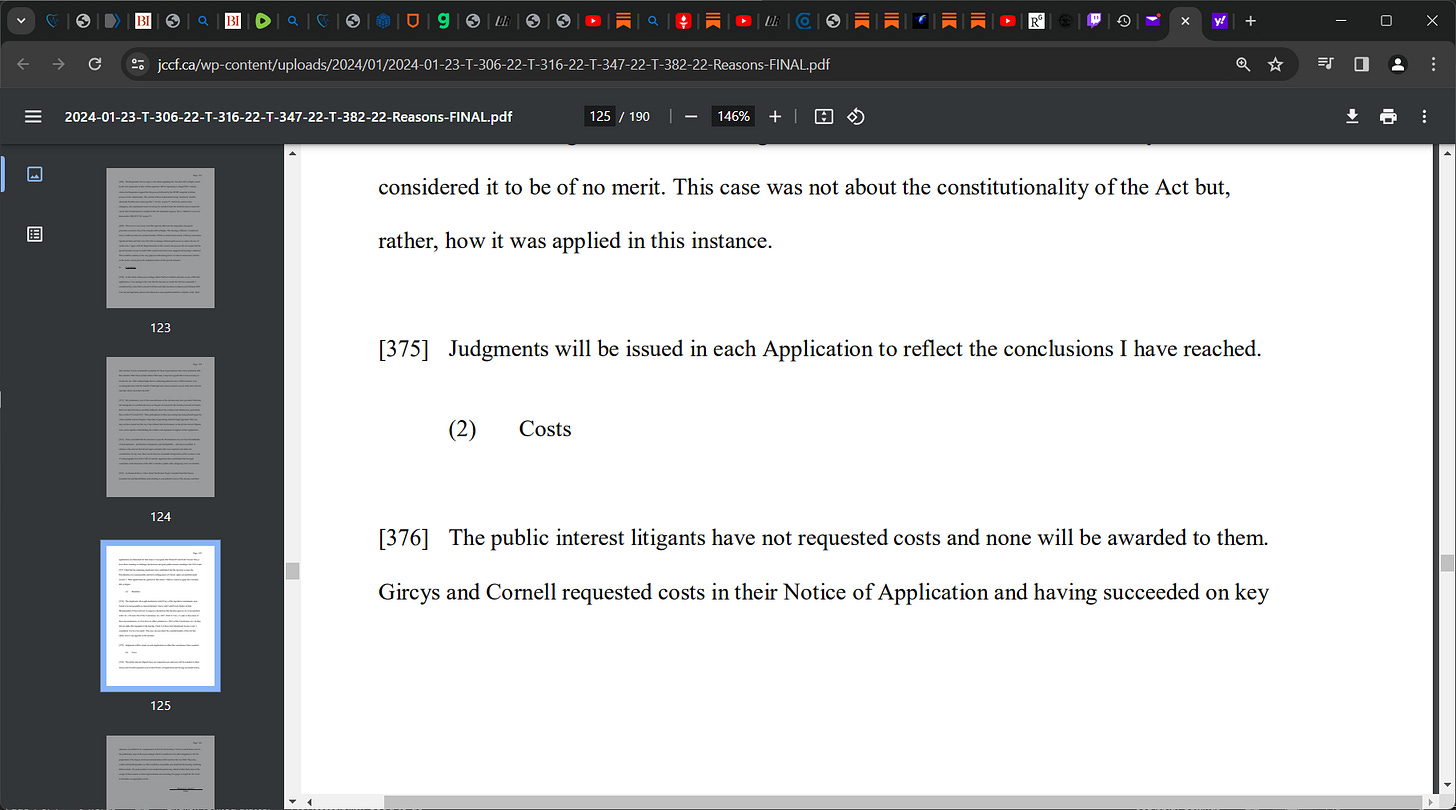1456x810 pixels.
Task: Click the page number field showing 125
Action: point(600,116)
